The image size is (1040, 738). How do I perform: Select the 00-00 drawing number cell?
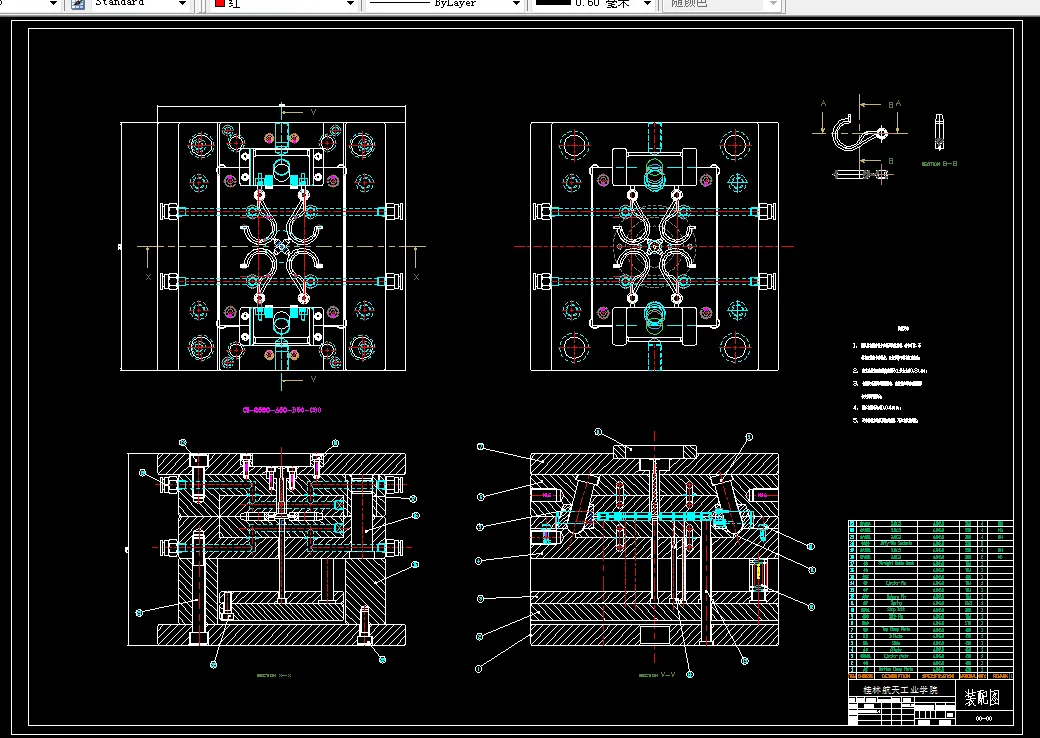[x=984, y=719]
